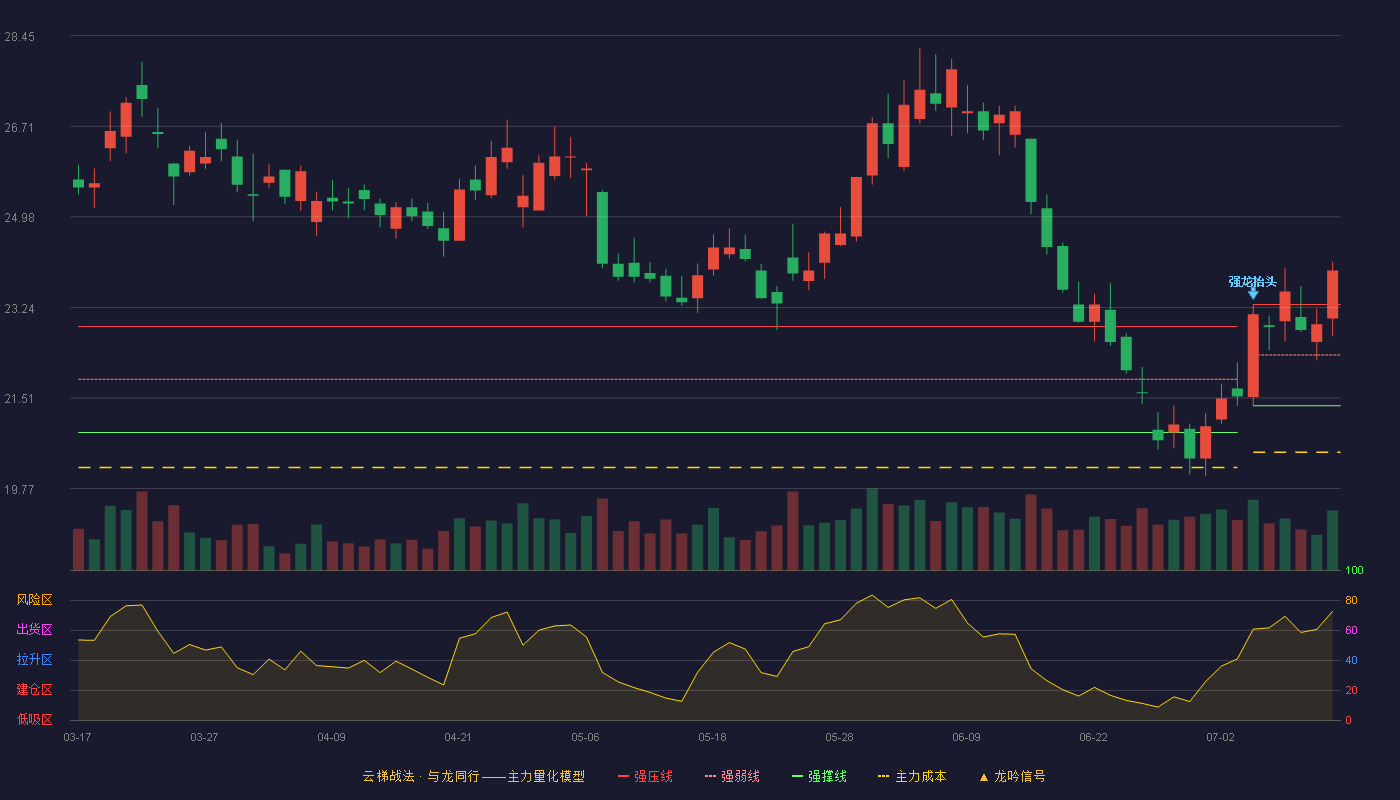Click the magenta 60 indicator scale value

click(1351, 630)
